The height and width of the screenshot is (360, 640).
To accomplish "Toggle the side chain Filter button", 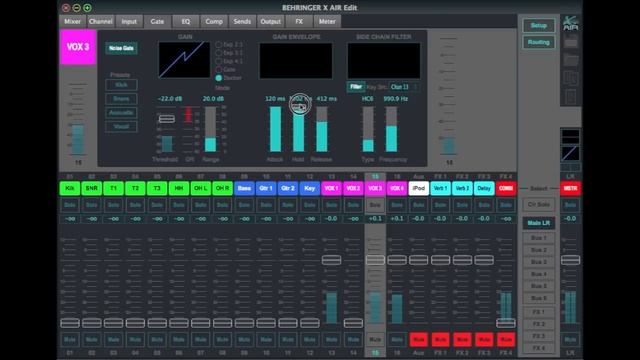I will pos(356,87).
